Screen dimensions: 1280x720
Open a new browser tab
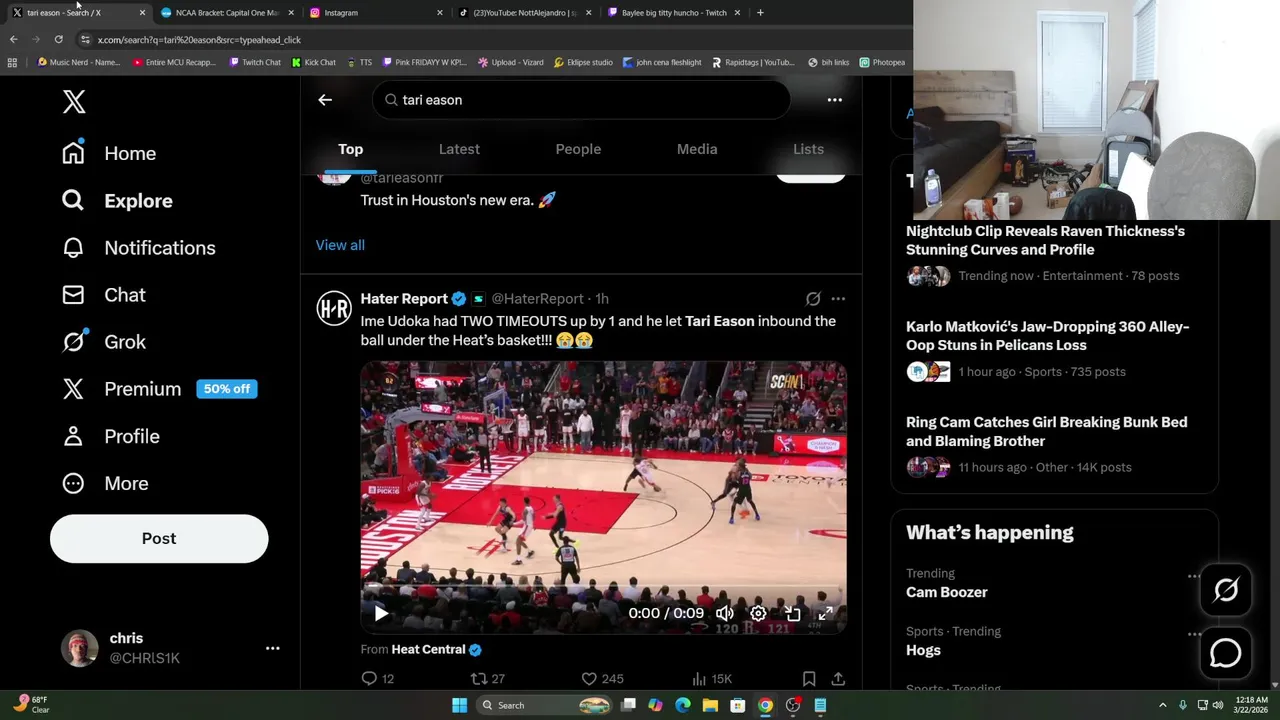point(760,13)
